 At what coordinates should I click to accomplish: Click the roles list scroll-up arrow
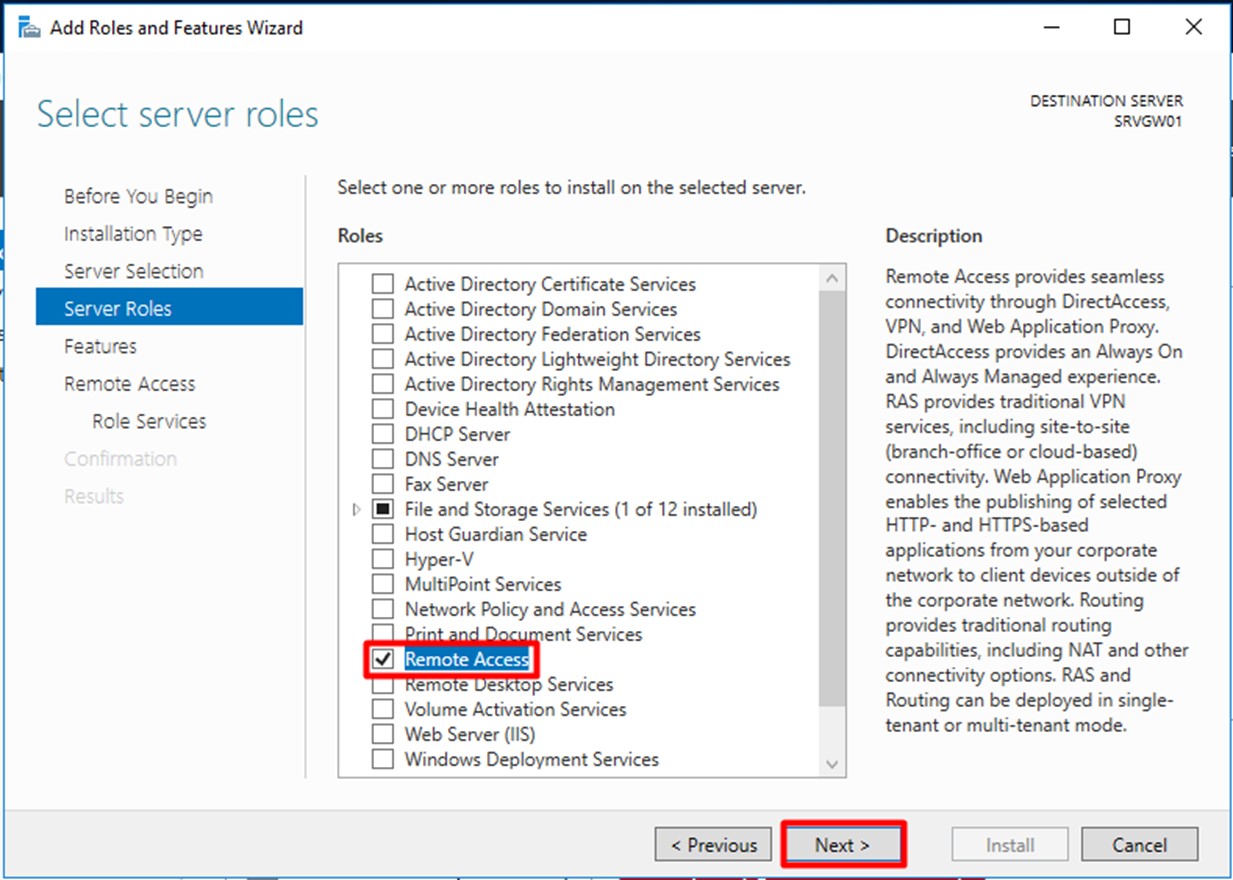click(x=832, y=277)
